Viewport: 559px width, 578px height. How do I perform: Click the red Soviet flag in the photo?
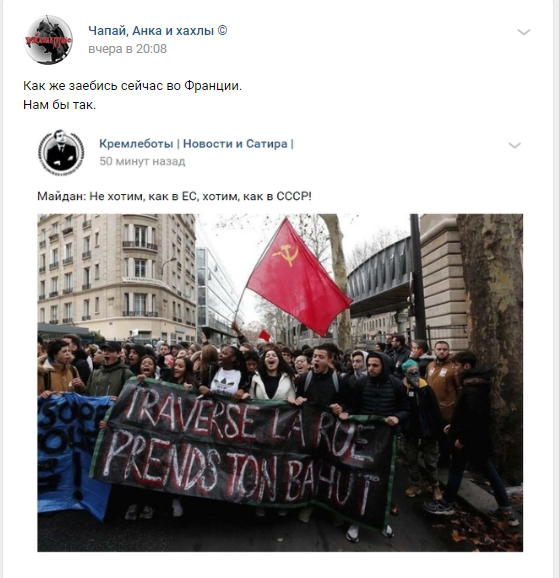[298, 276]
